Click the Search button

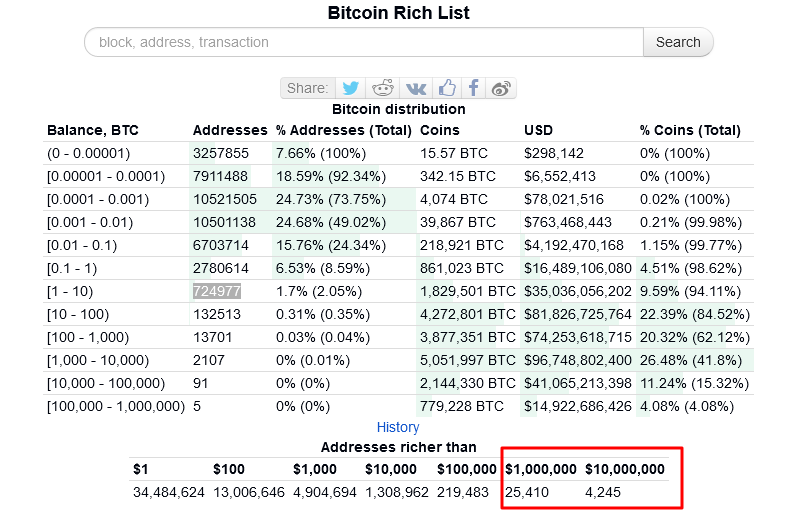(678, 42)
